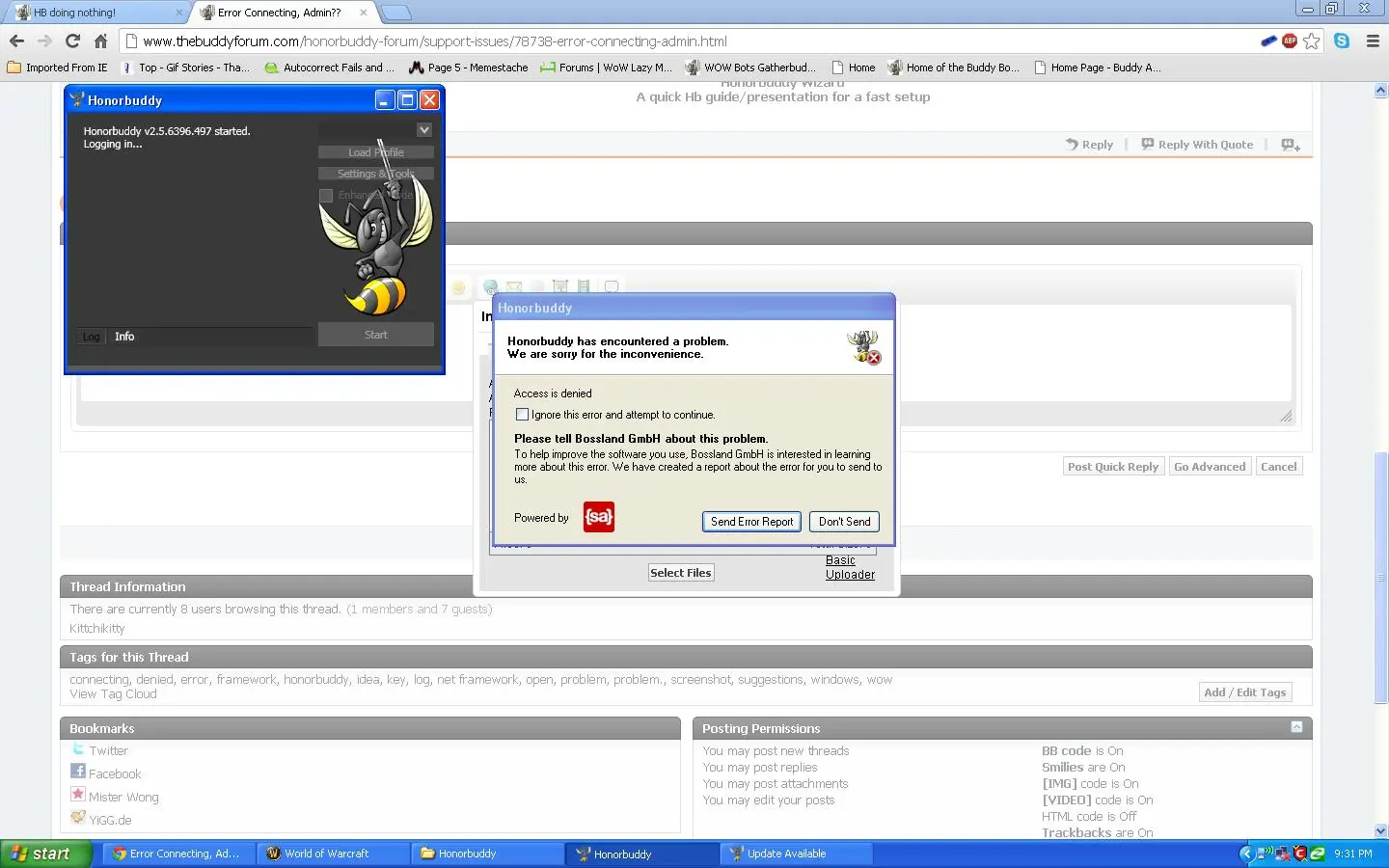1389x868 pixels.
Task: Click the editor resize grip handle
Action: [x=1286, y=416]
